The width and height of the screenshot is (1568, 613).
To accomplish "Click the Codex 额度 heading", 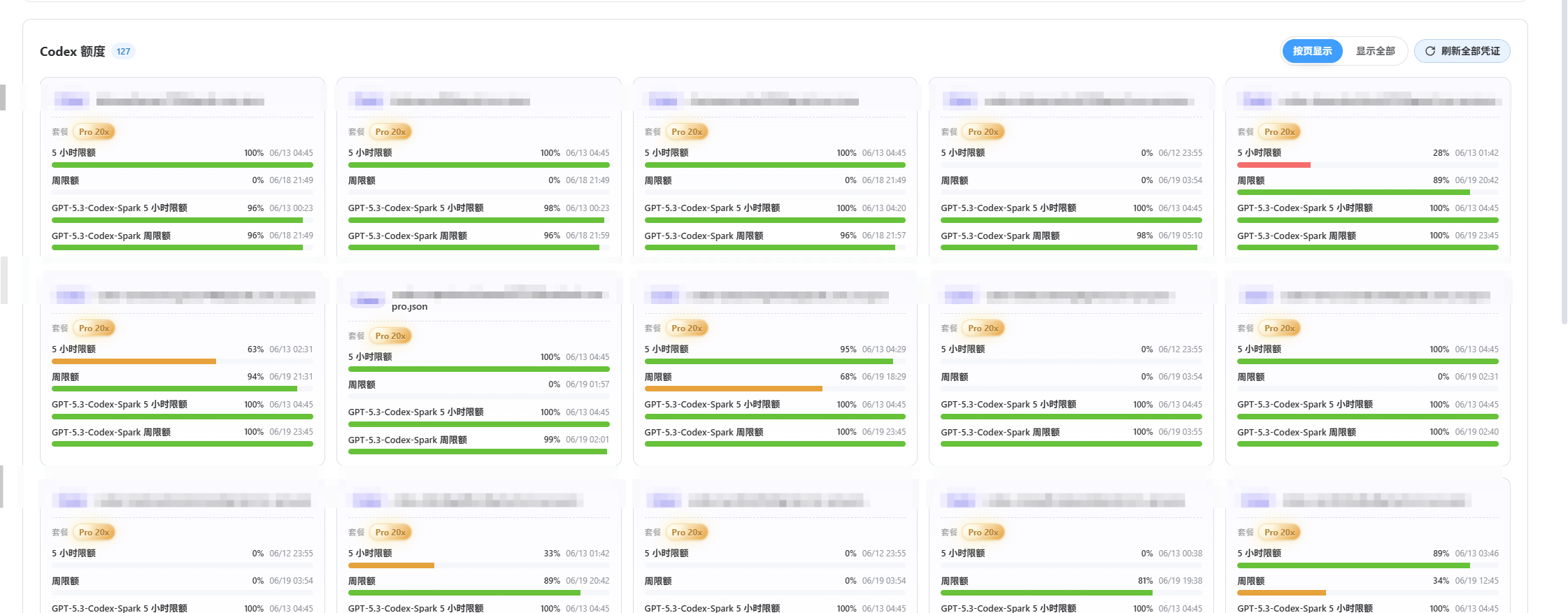I will [72, 51].
